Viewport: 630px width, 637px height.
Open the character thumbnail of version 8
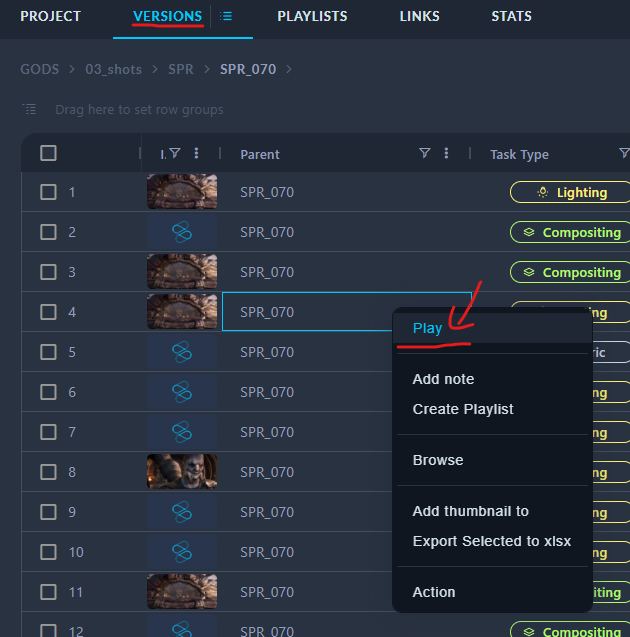(x=182, y=471)
